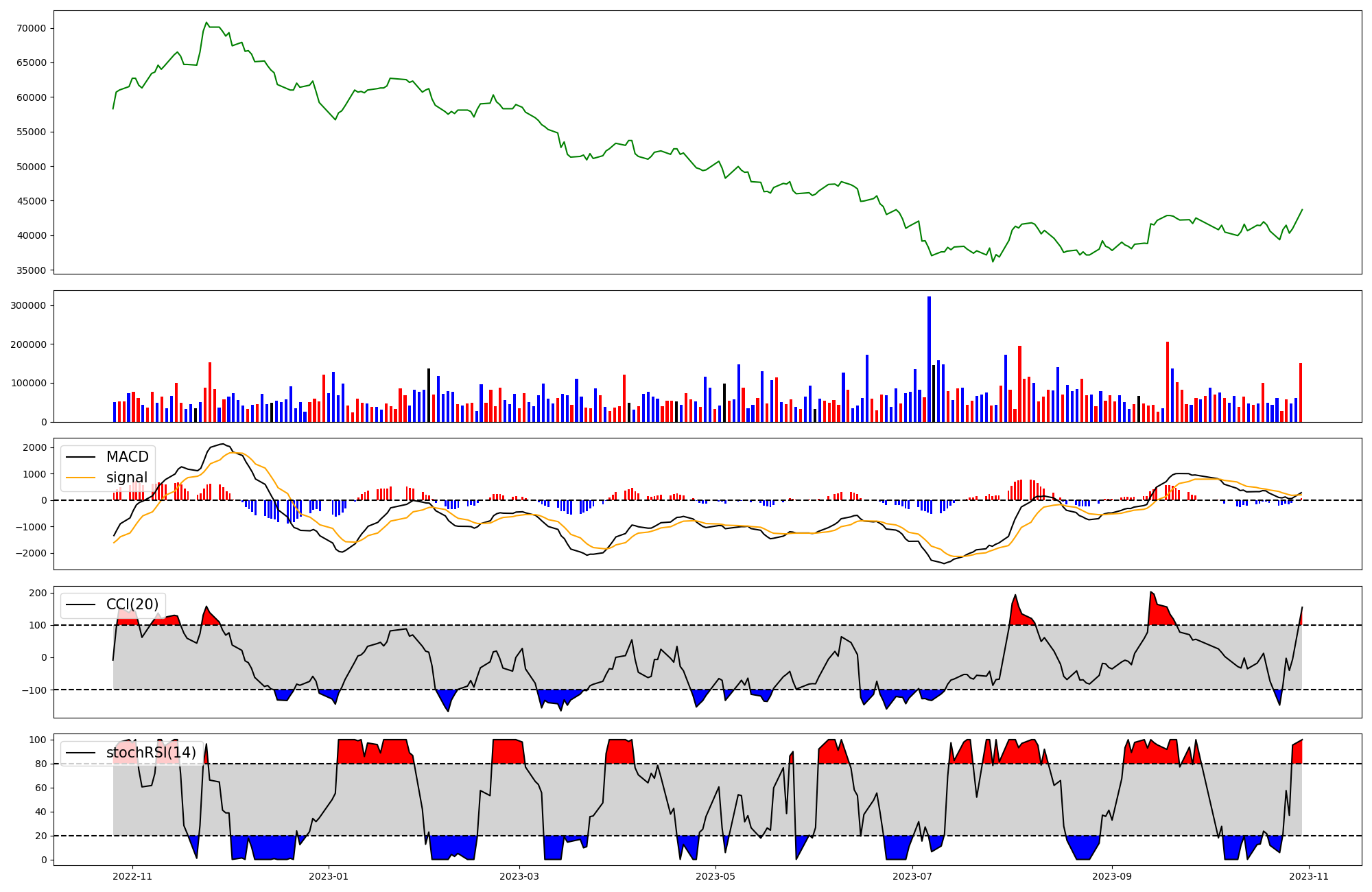Image resolution: width=1372 pixels, height=892 pixels.
Task: Click the 2023-11 date tick label
Action: point(1309,876)
